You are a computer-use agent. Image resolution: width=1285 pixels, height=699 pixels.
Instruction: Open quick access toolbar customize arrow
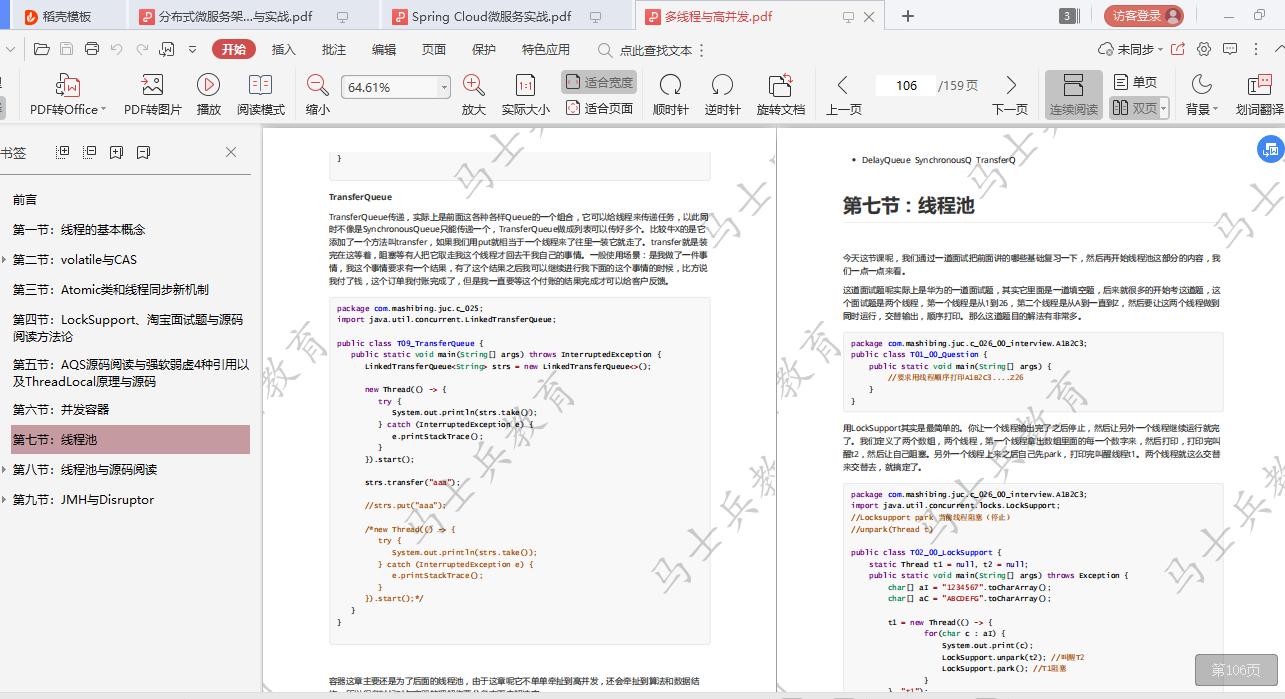192,49
